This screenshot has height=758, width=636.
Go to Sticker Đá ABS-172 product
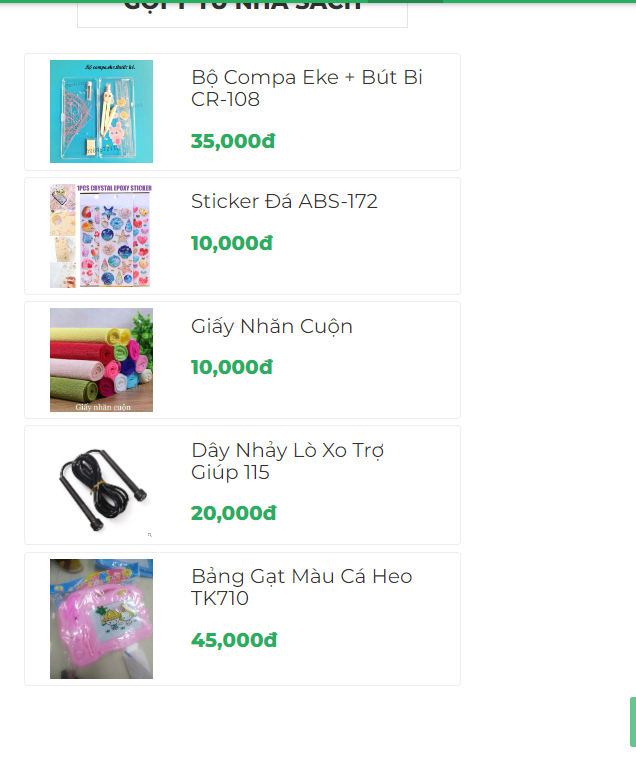[x=284, y=201]
